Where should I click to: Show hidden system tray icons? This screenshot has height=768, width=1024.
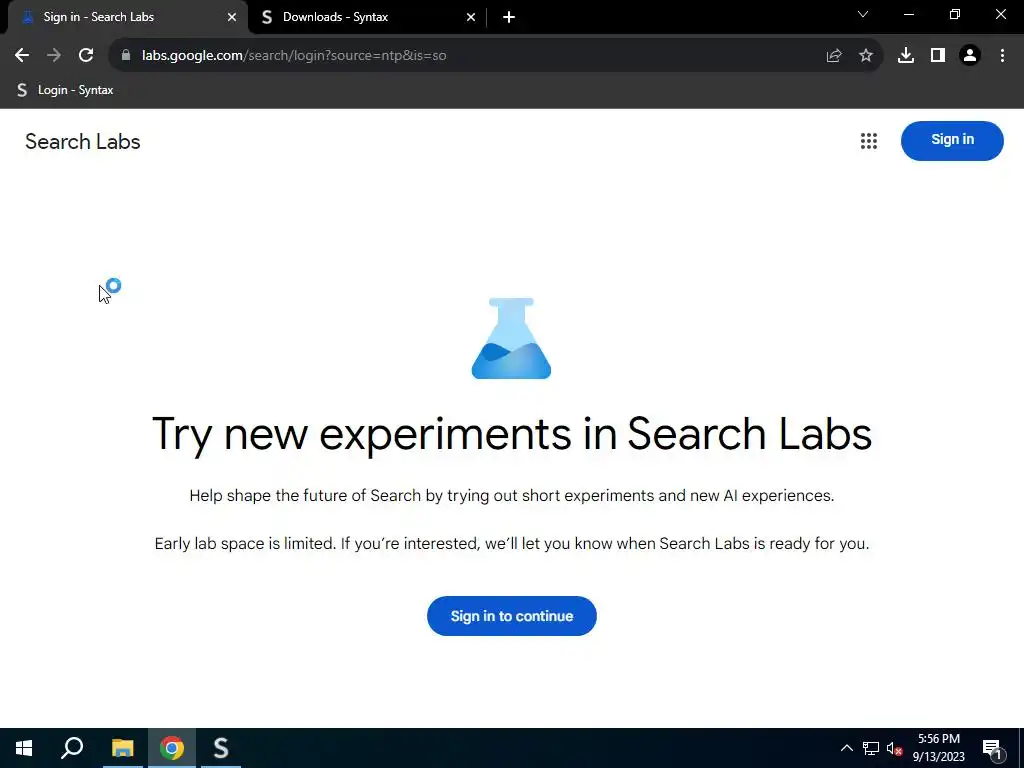846,748
